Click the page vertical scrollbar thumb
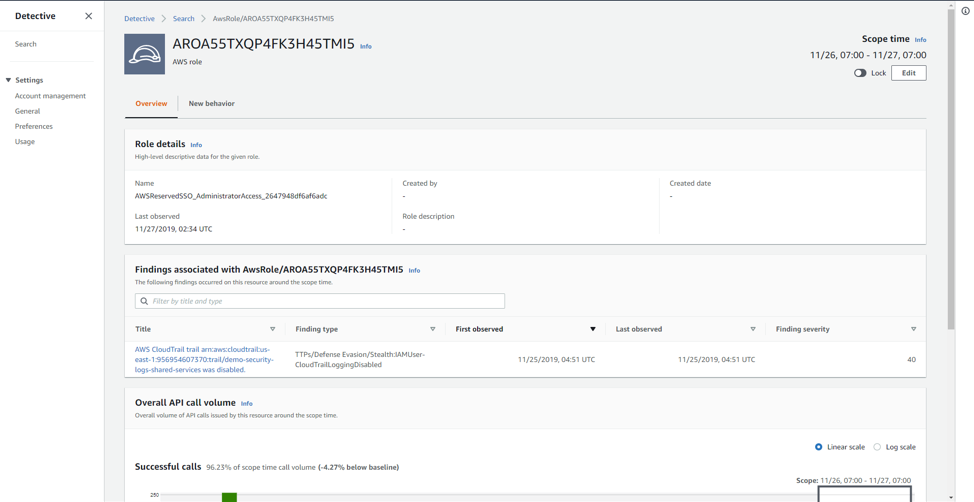Viewport: 974px width, 502px height. (x=950, y=168)
